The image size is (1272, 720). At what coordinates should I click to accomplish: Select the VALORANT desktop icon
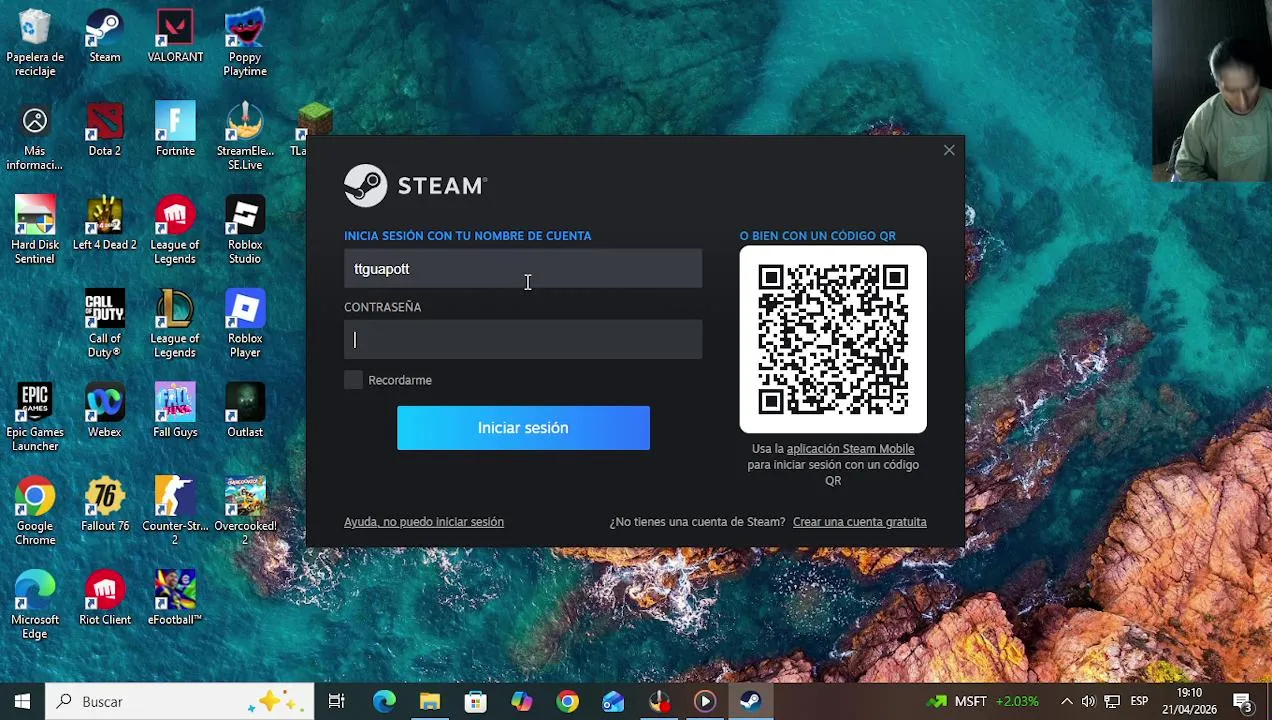175,37
